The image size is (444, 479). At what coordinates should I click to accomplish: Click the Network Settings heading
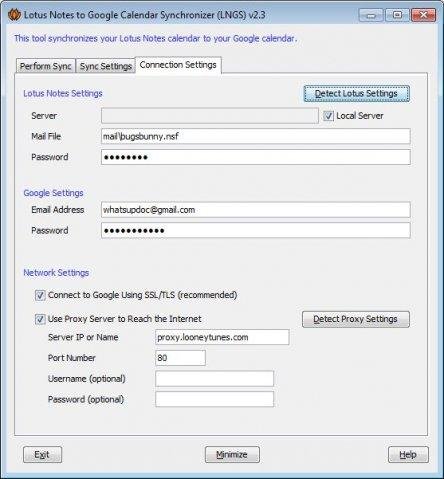click(x=56, y=273)
